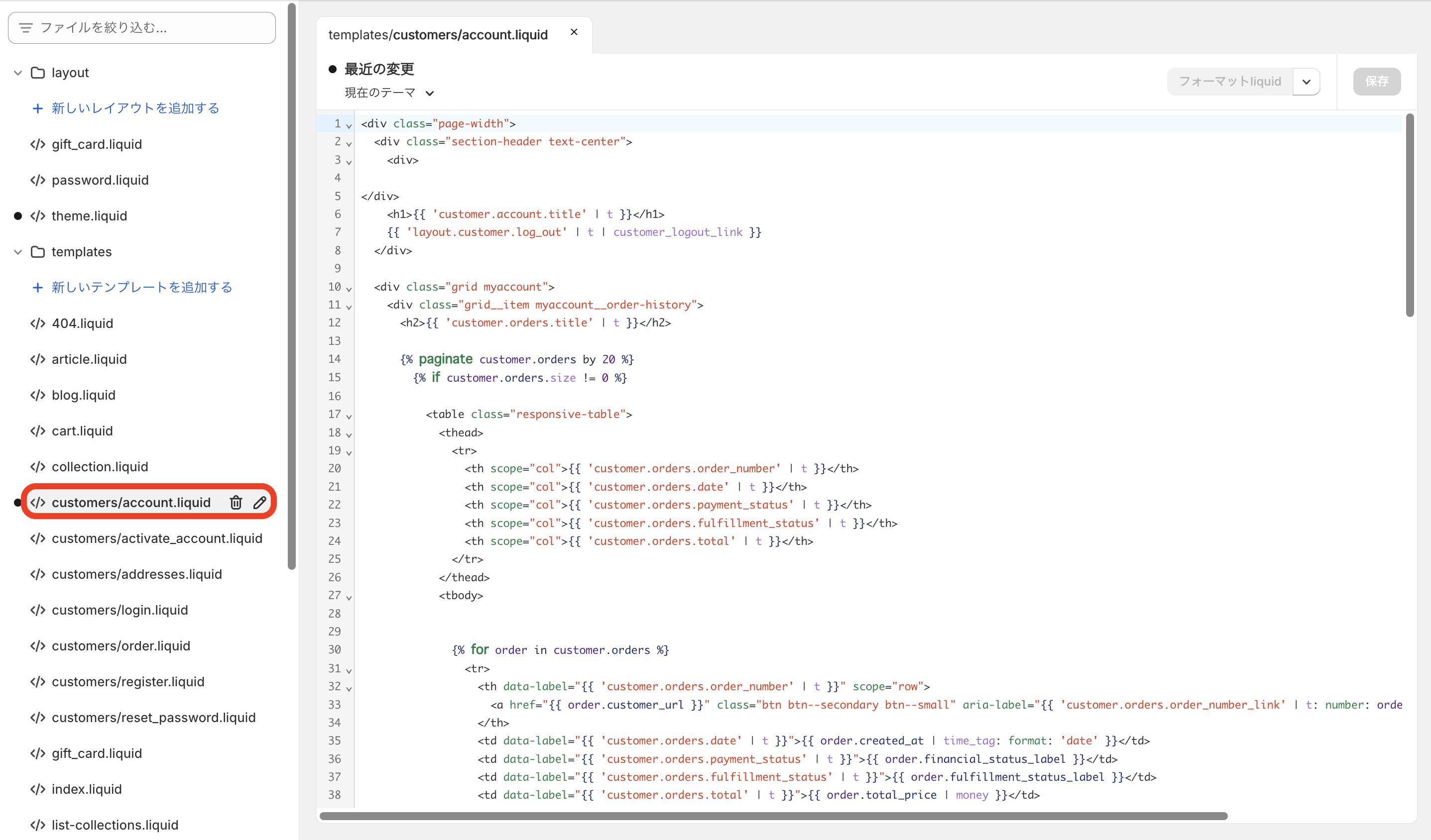Open 404.liquid template
The height and width of the screenshot is (840, 1431).
82,323
